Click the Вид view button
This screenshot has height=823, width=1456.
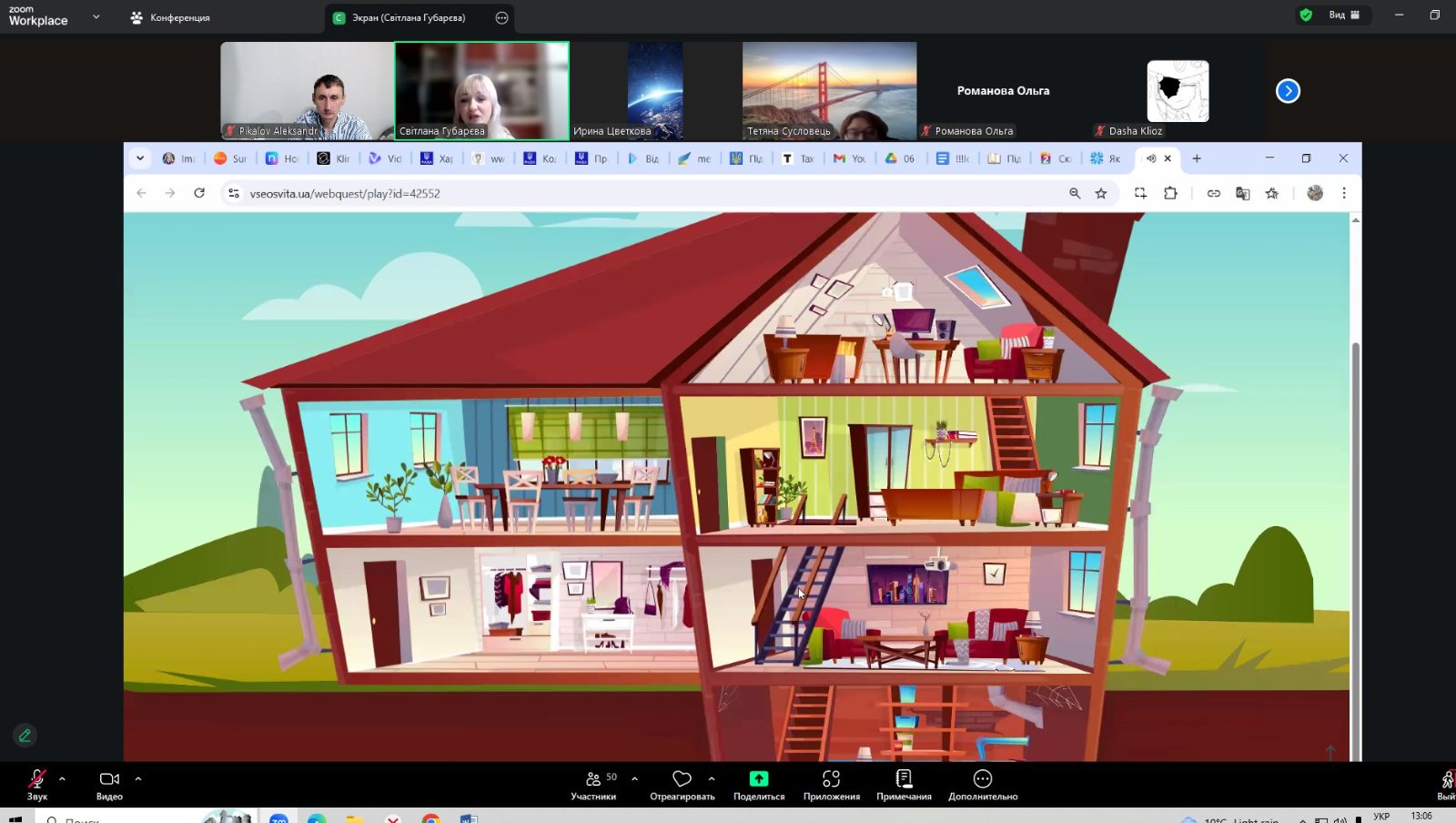pos(1343,15)
